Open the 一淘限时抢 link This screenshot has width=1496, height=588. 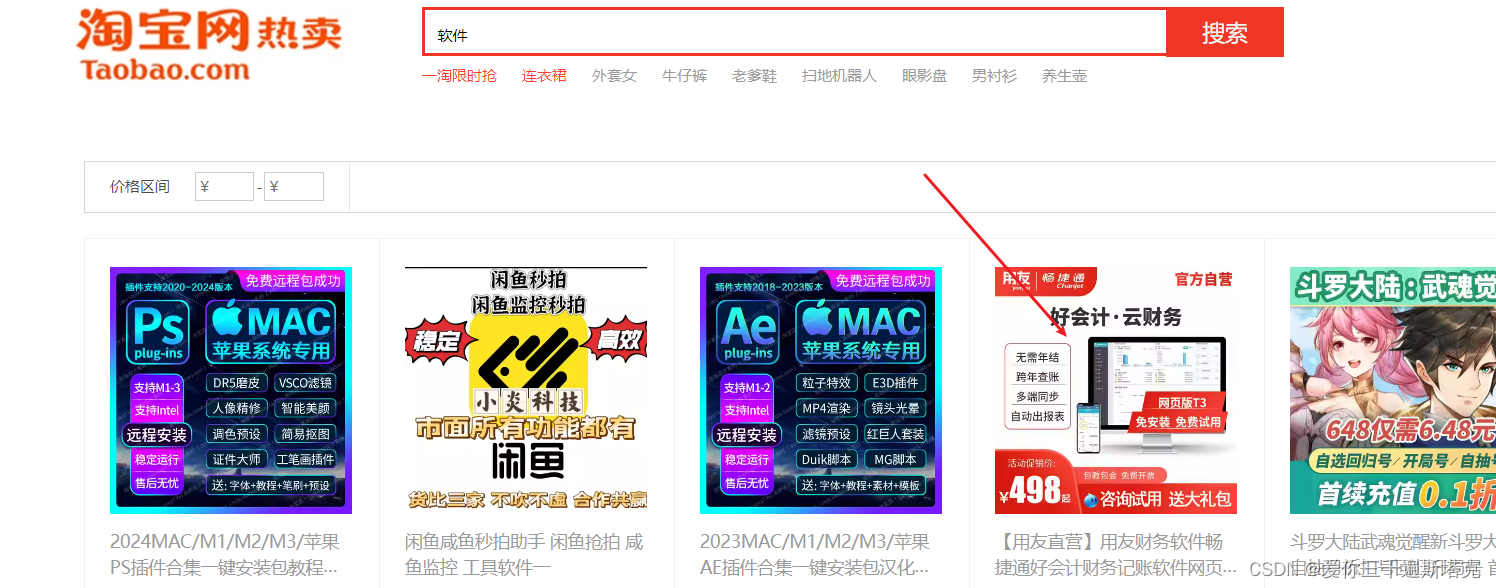pos(459,76)
